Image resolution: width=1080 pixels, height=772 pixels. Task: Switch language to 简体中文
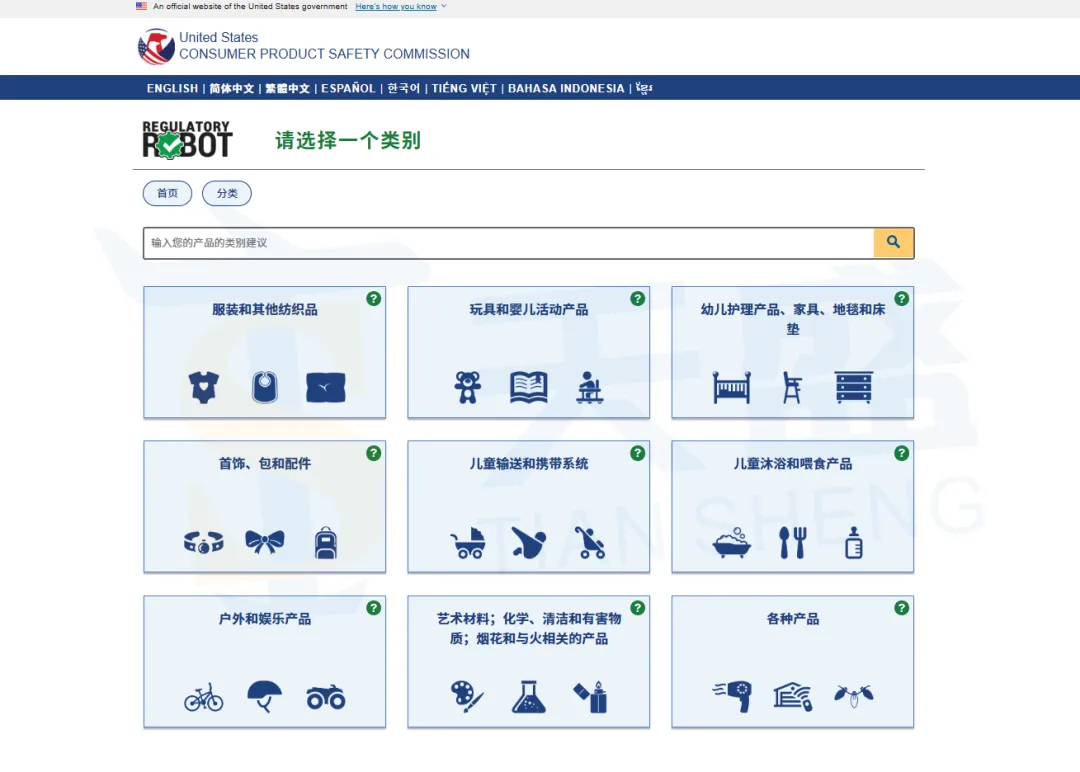(231, 88)
